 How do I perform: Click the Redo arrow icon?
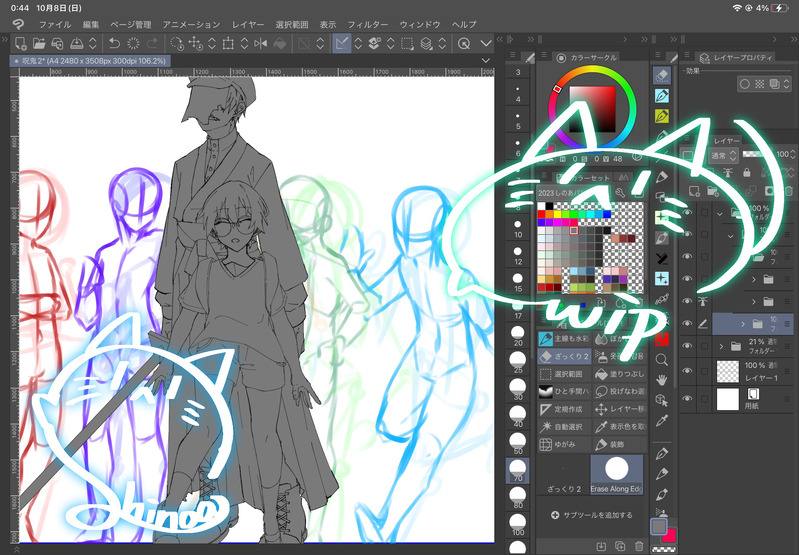pos(152,43)
